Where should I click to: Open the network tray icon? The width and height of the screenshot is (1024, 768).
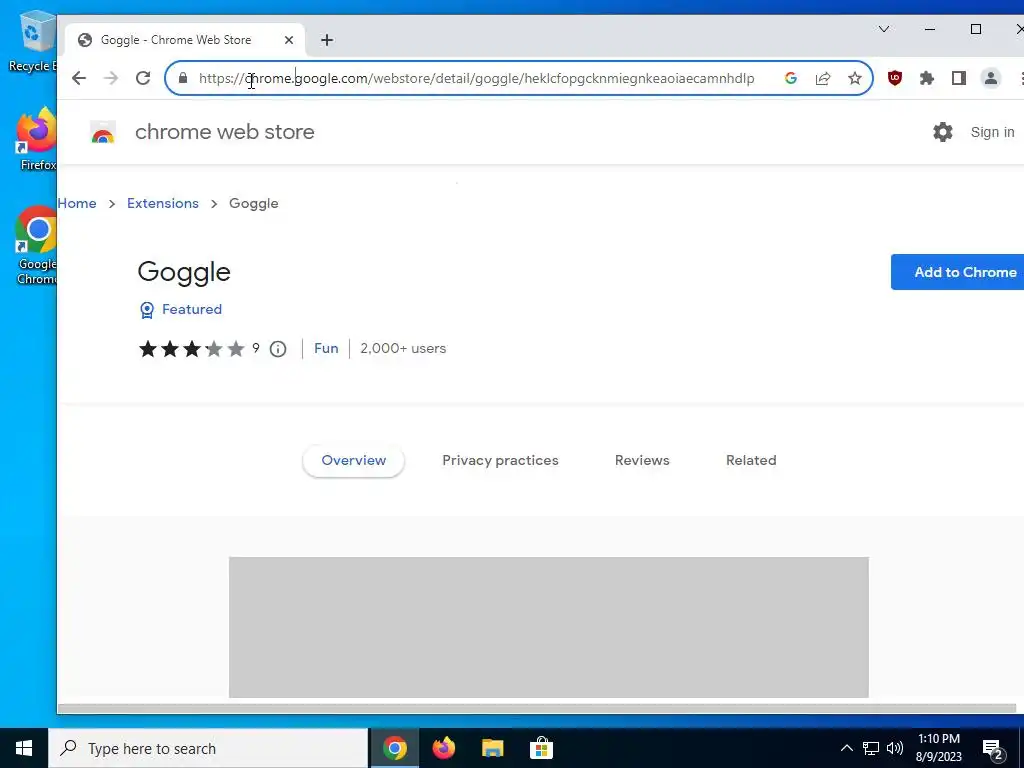[x=871, y=748]
